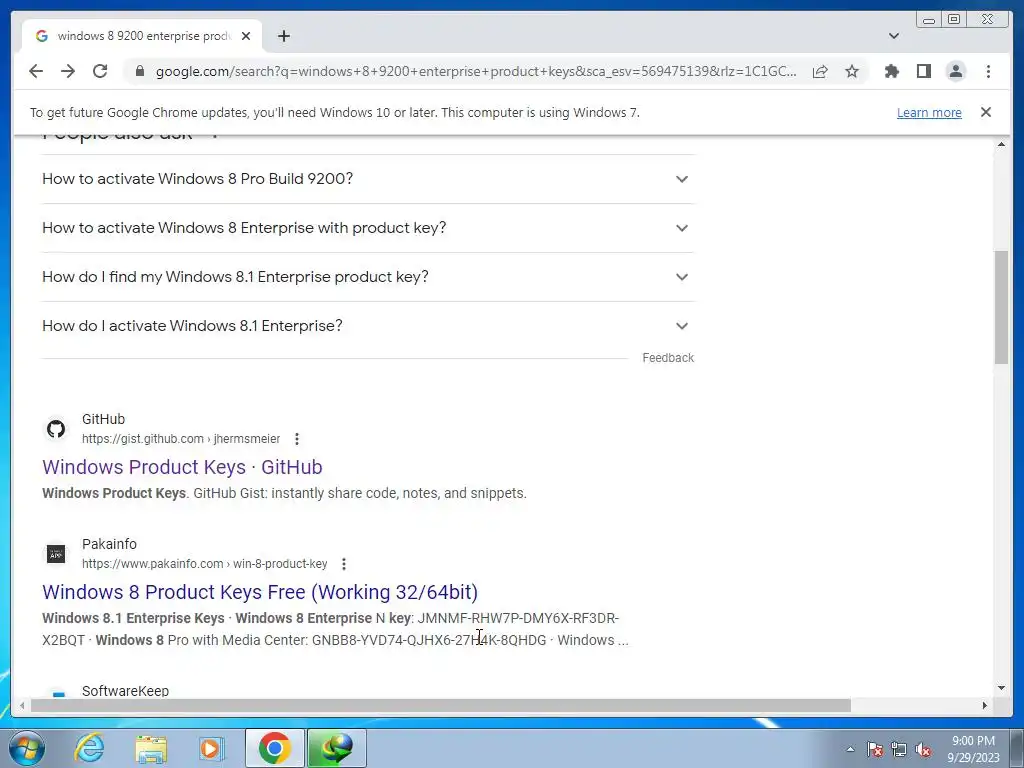Open more options for Pakainfo result
1024x768 pixels.
[344, 564]
